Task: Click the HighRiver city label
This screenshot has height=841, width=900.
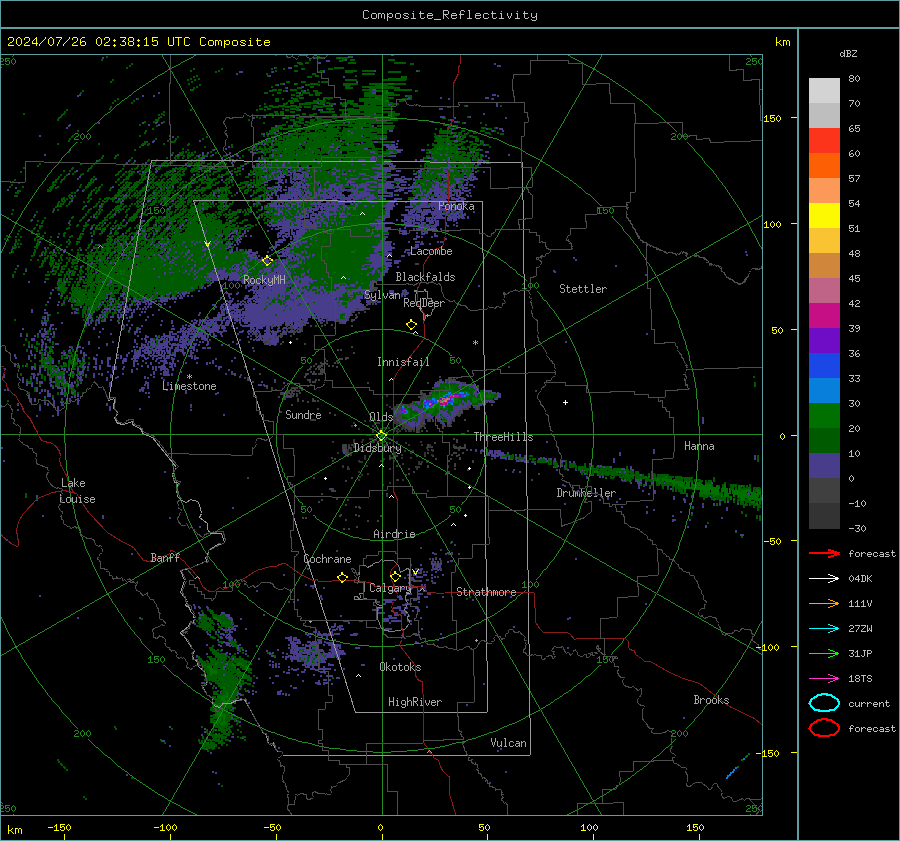Action: [x=415, y=702]
